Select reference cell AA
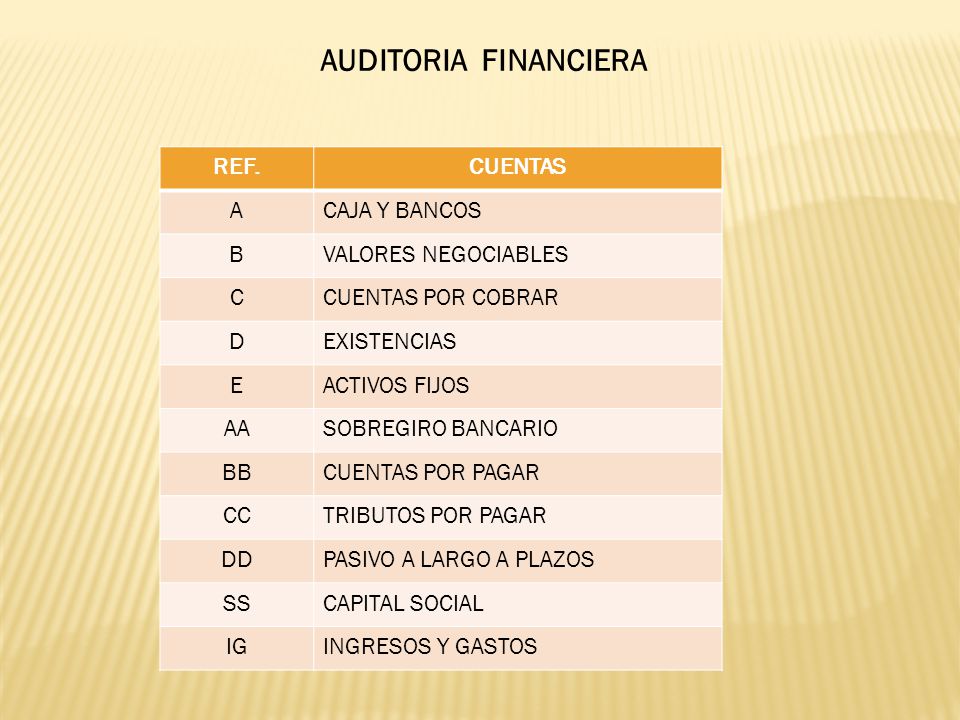This screenshot has width=960, height=720. 237,429
